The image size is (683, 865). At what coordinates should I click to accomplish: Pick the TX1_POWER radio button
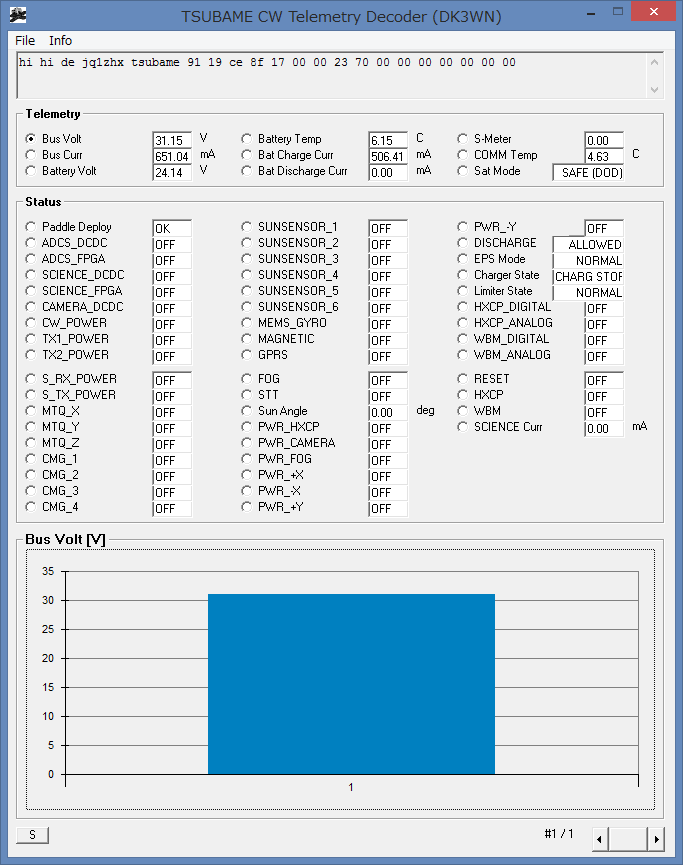point(31,339)
